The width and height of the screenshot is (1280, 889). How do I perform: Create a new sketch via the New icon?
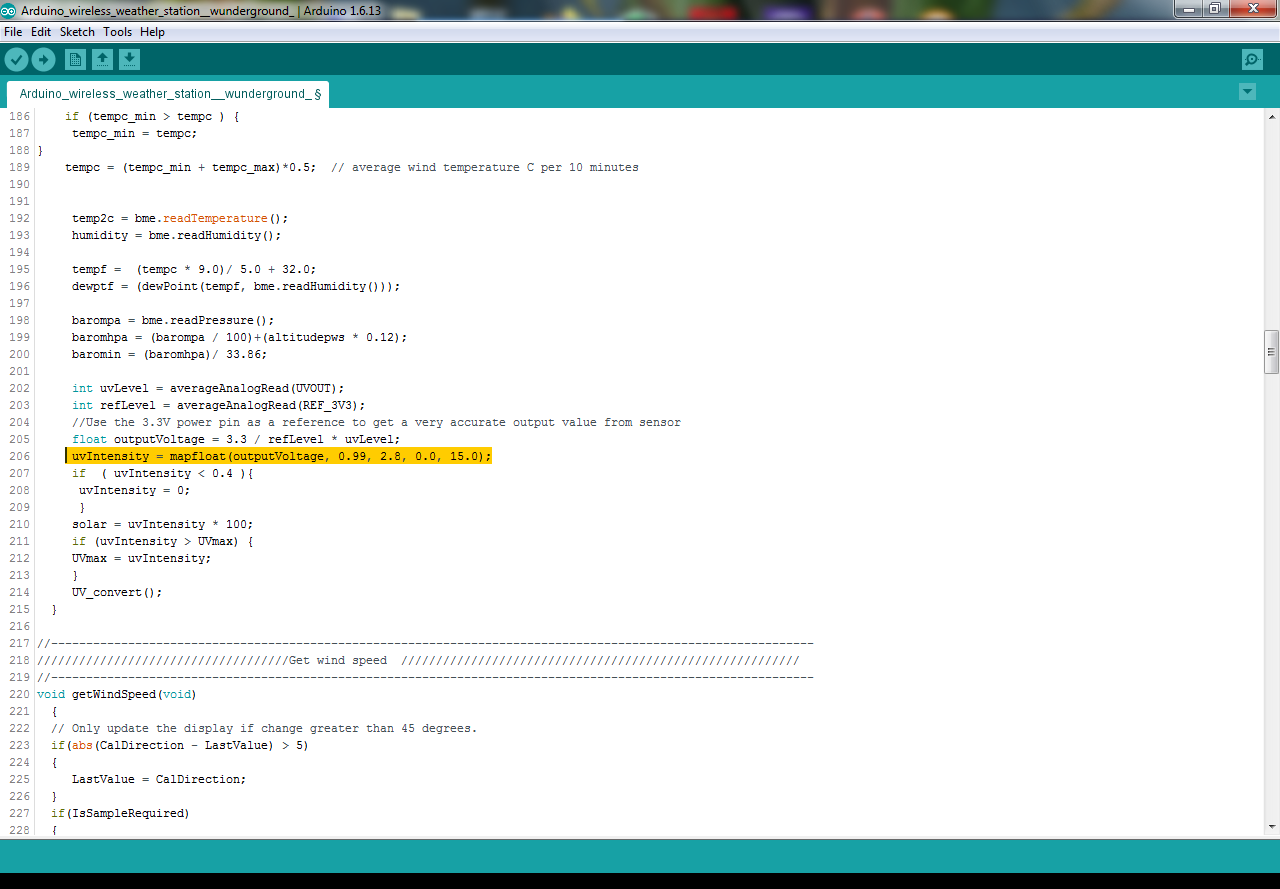[75, 59]
